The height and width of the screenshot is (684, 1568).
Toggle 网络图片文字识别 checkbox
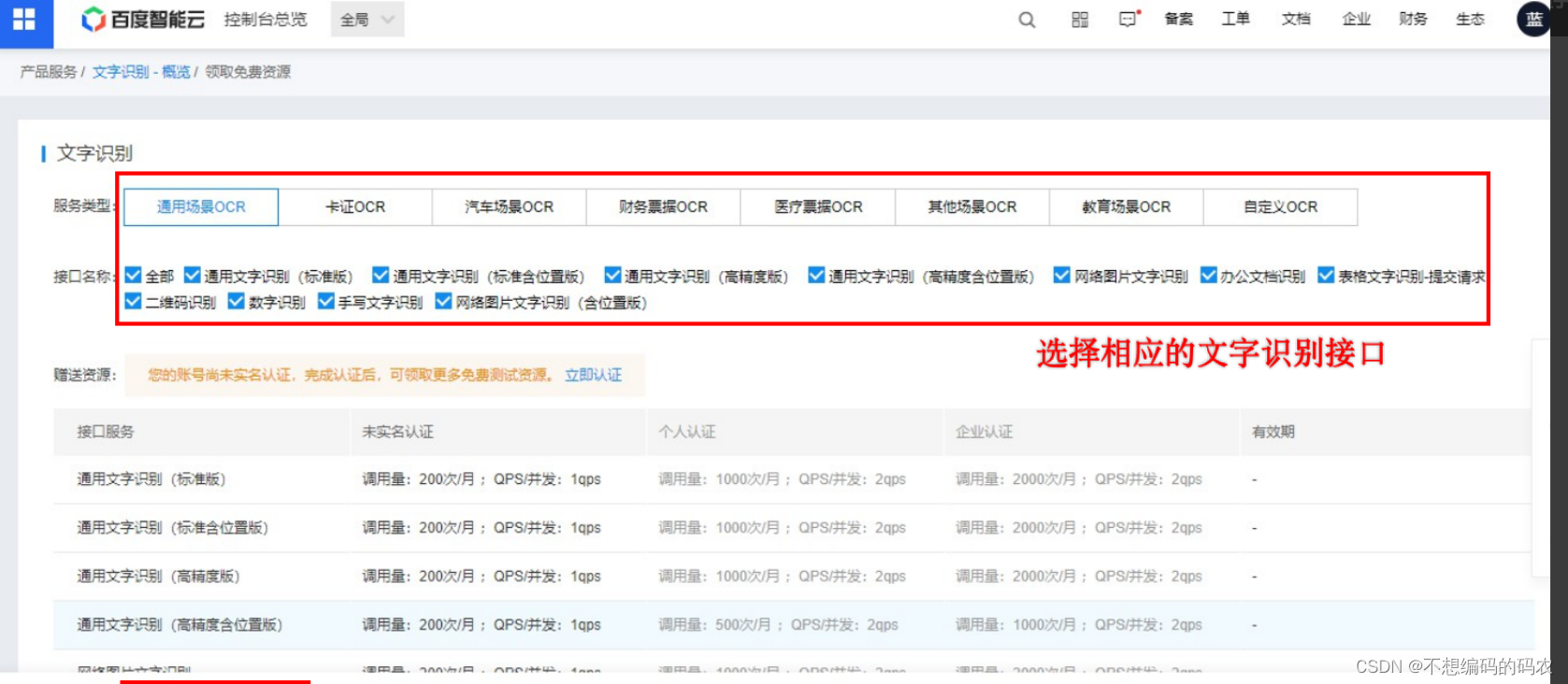tap(1061, 276)
